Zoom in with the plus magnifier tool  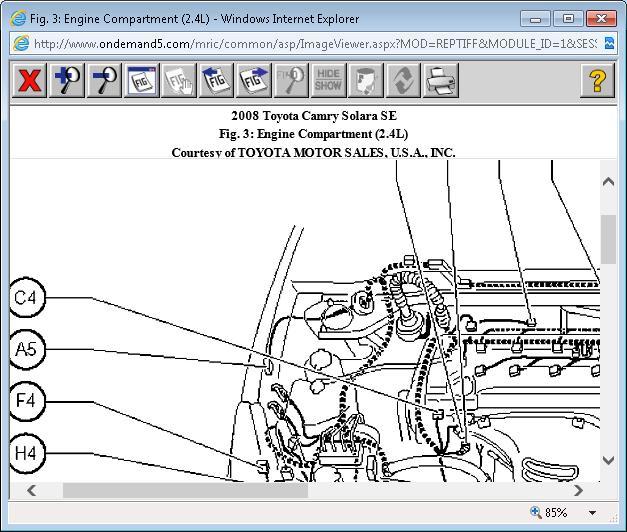(67, 80)
